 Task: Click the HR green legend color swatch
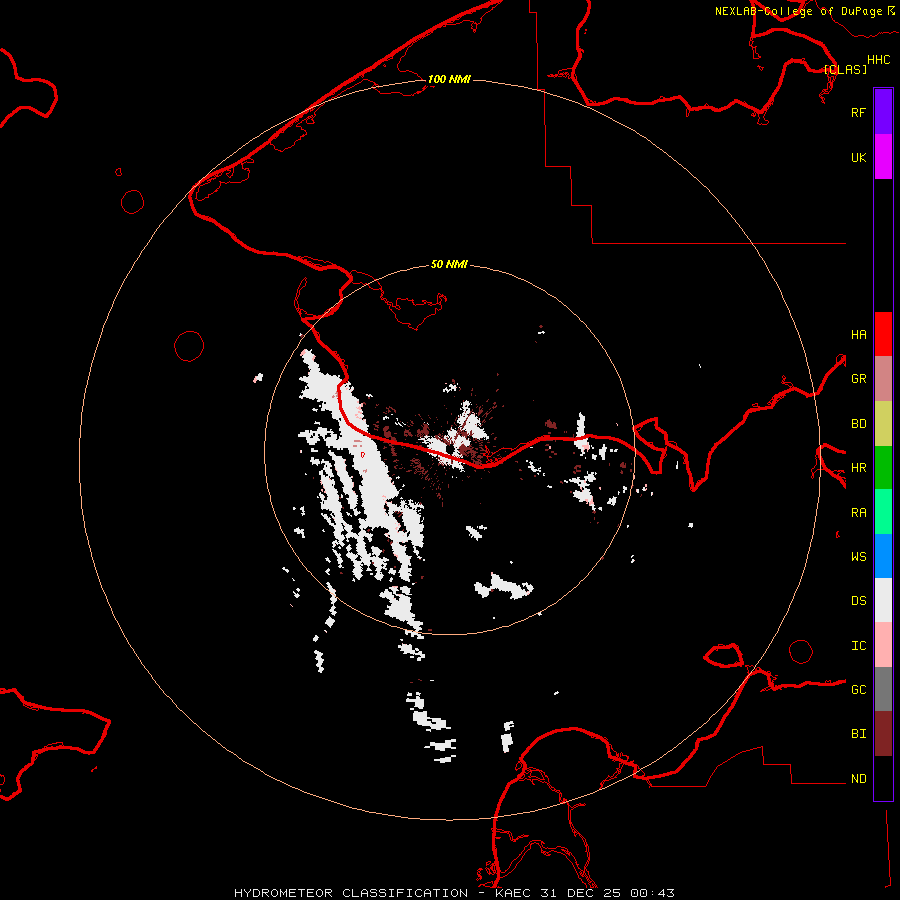coord(883,468)
